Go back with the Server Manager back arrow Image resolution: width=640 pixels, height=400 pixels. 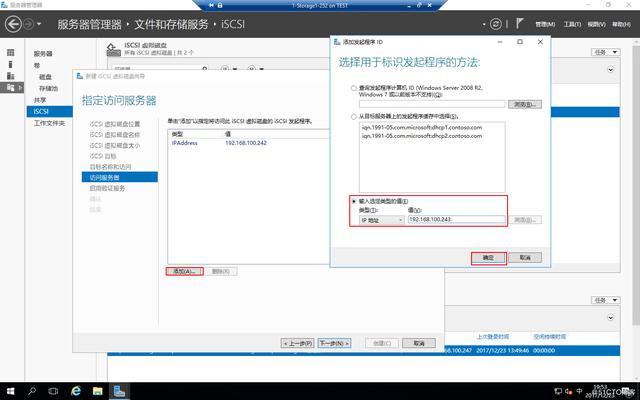[x=13, y=24]
